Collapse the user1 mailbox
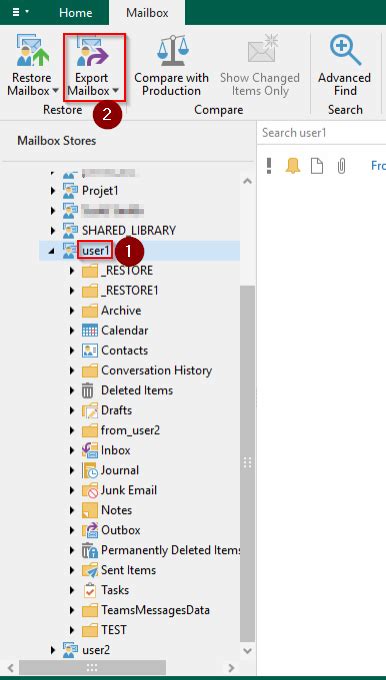The image size is (386, 680). [52, 251]
